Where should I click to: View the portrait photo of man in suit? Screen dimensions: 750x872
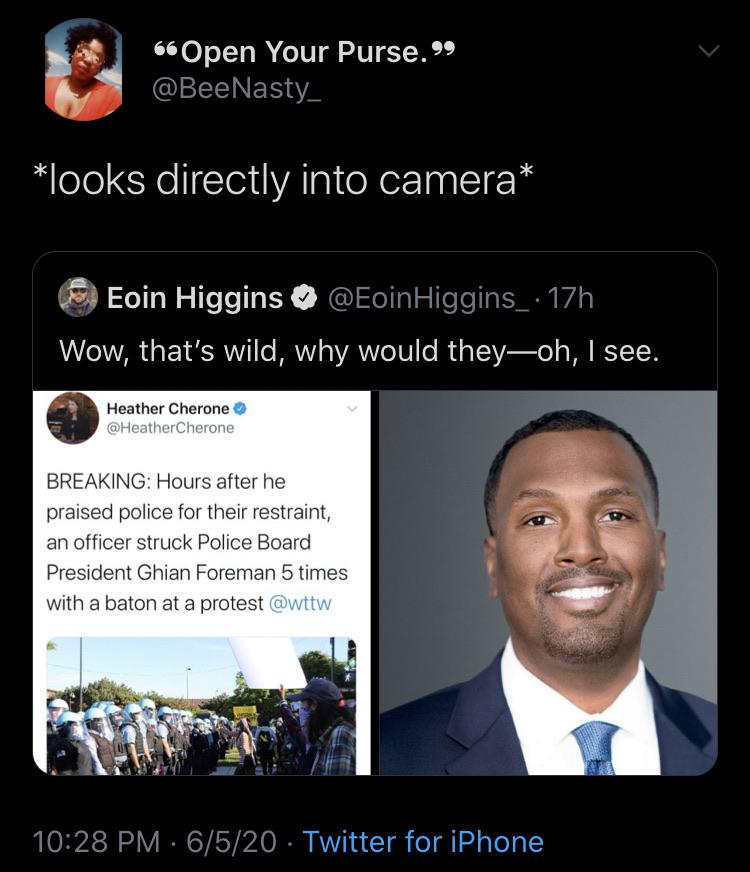pos(549,582)
